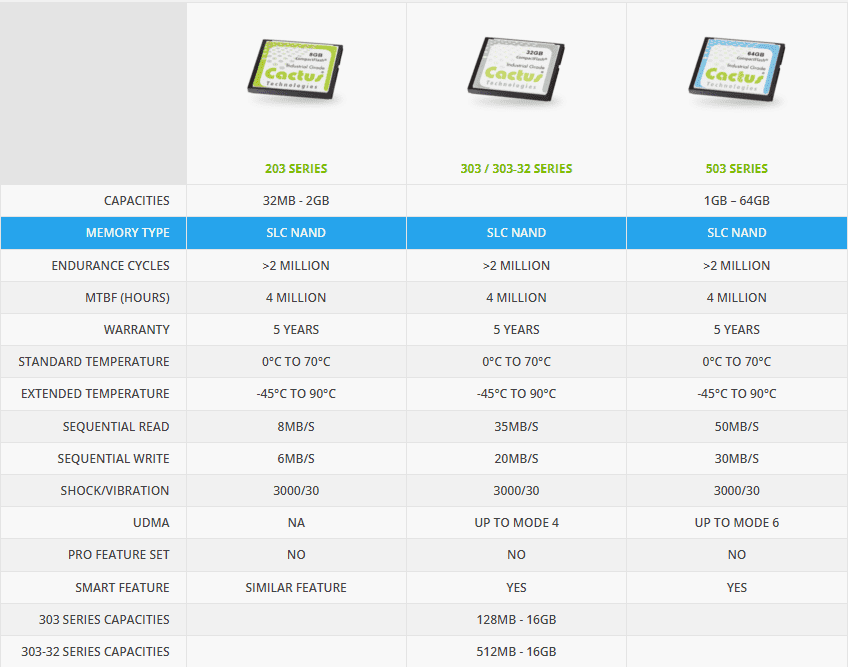
Task: Select the 50MB/S read speed cell
Action: (737, 426)
